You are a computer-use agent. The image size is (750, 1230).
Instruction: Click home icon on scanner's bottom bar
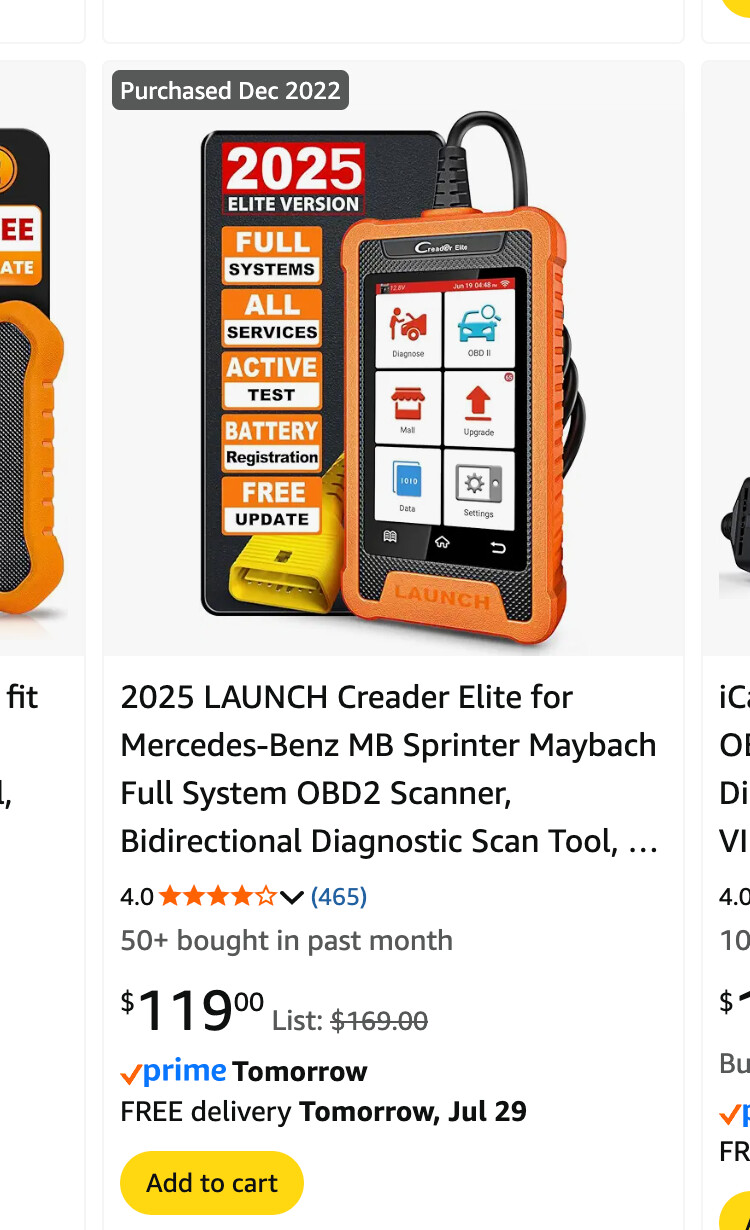pos(441,543)
